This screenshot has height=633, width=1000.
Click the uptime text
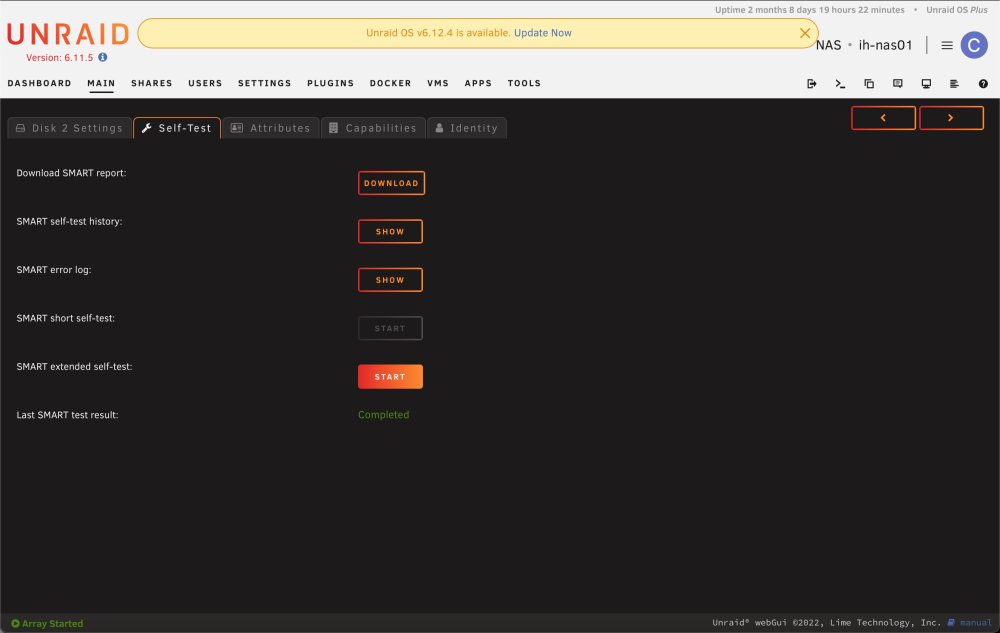click(x=809, y=10)
